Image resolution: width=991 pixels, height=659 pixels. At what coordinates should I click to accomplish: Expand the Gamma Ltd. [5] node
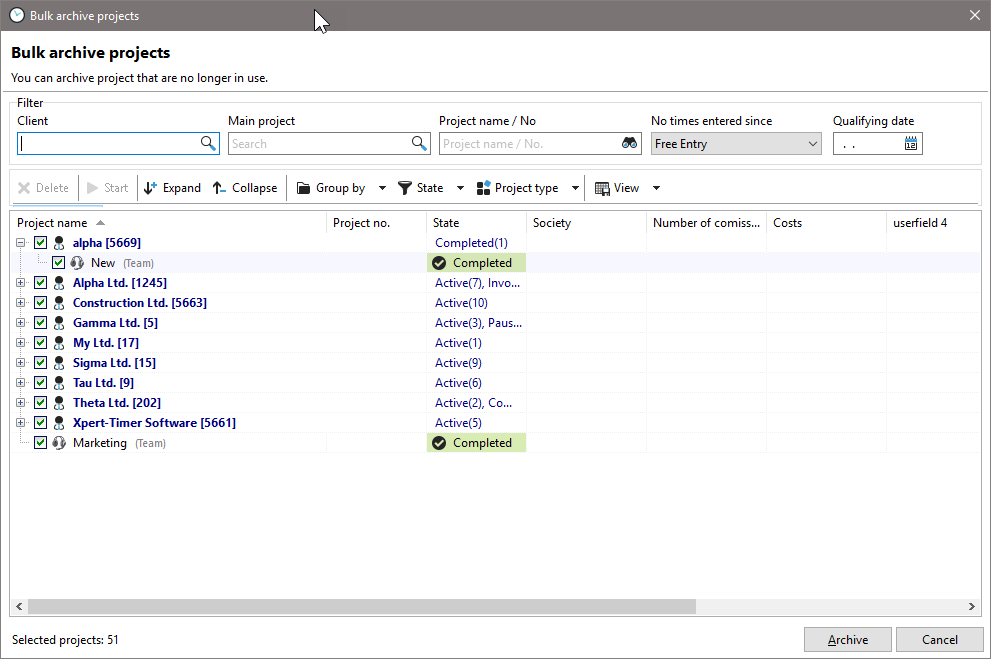click(x=20, y=323)
